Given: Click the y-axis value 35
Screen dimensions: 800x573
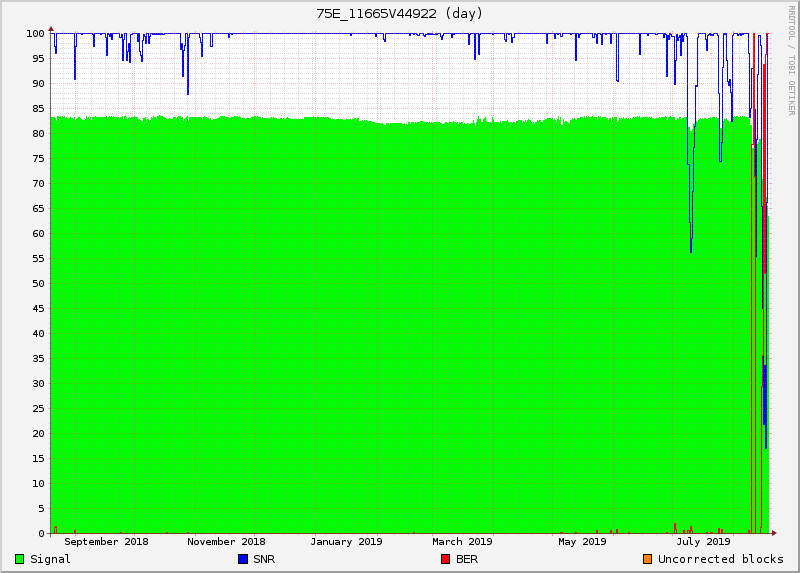Looking at the screenshot, I should (x=38, y=359).
